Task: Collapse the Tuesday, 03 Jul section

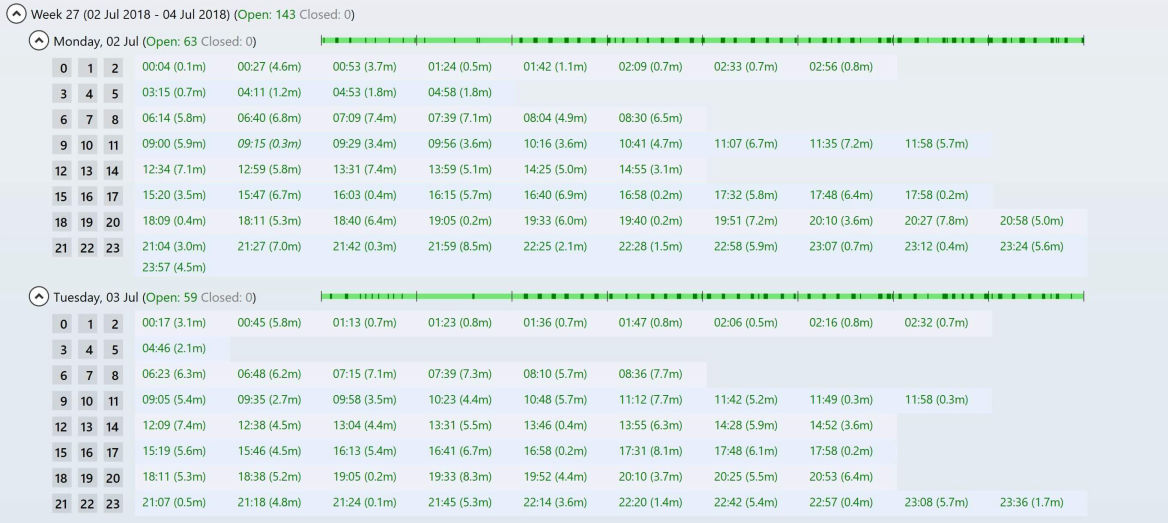Action: (38, 297)
